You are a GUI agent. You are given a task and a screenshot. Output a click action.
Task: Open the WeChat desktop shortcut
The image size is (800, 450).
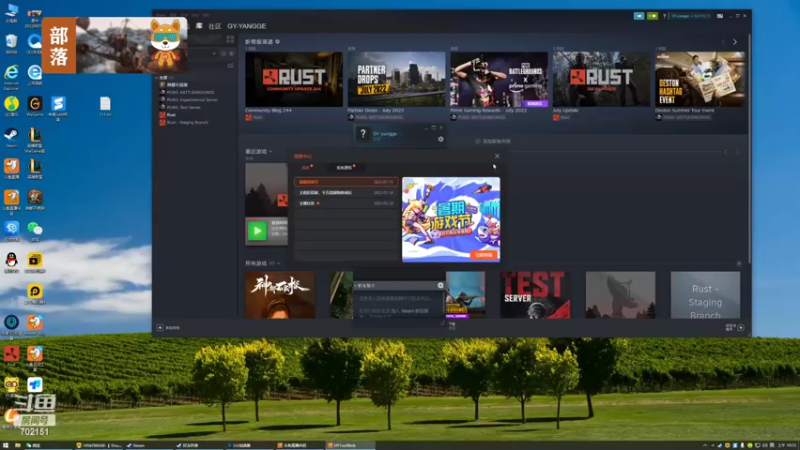point(35,231)
